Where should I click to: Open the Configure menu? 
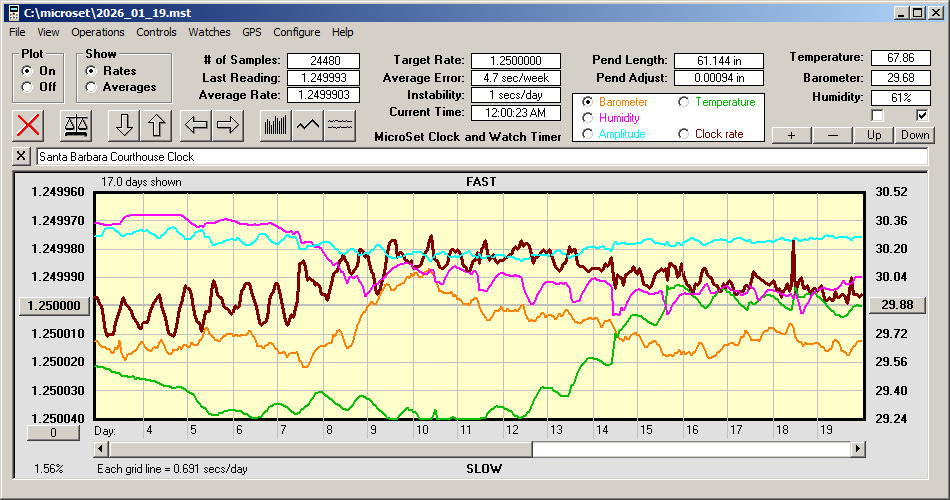tap(297, 32)
